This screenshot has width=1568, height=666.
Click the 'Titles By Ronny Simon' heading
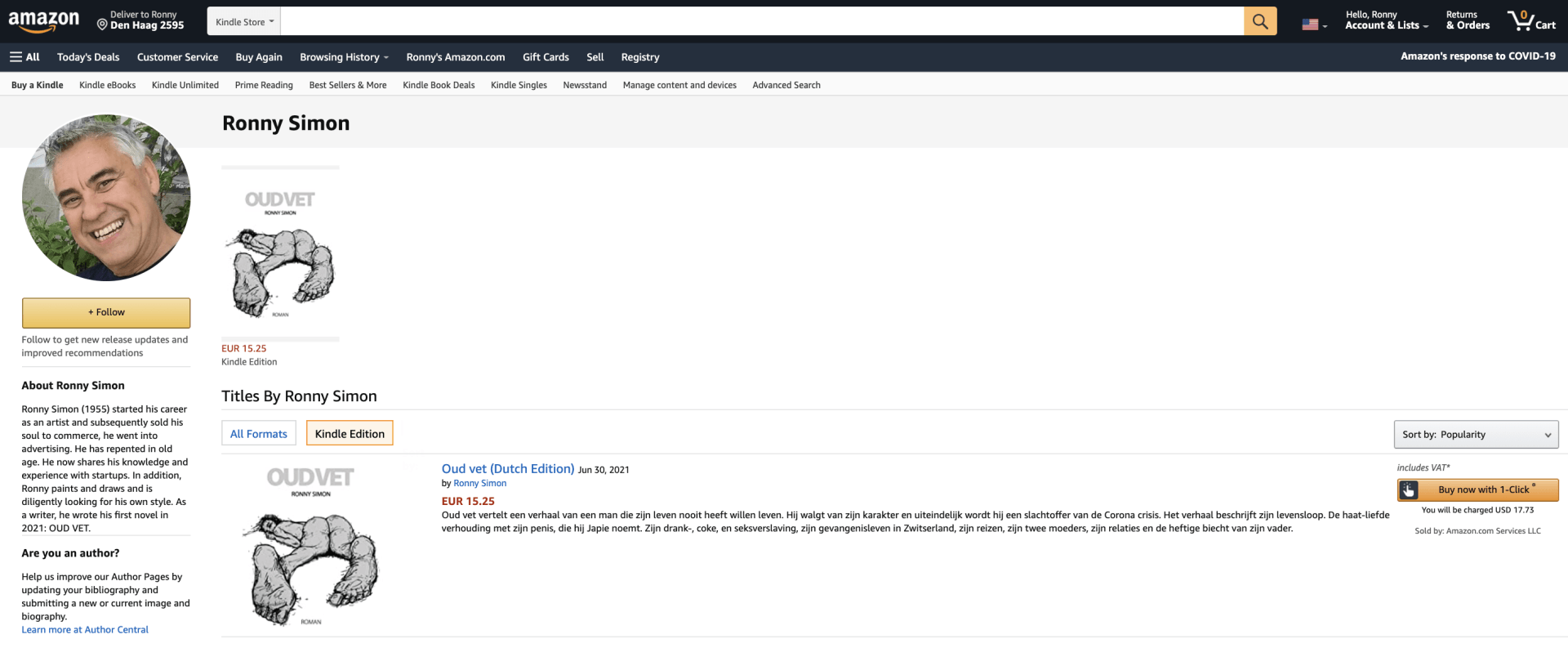pyautogui.click(x=299, y=396)
